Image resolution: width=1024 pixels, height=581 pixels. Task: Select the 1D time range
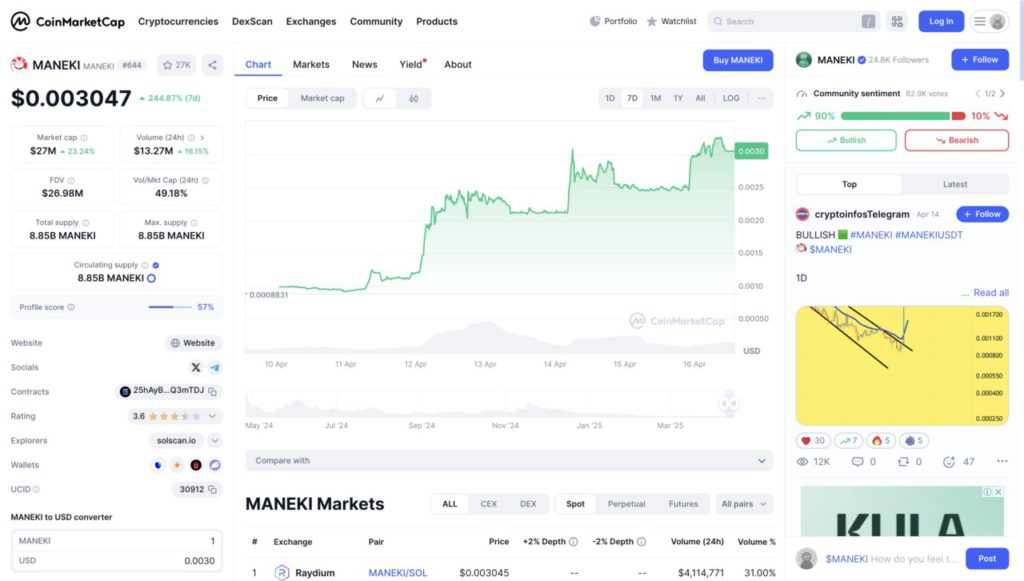[x=610, y=98]
